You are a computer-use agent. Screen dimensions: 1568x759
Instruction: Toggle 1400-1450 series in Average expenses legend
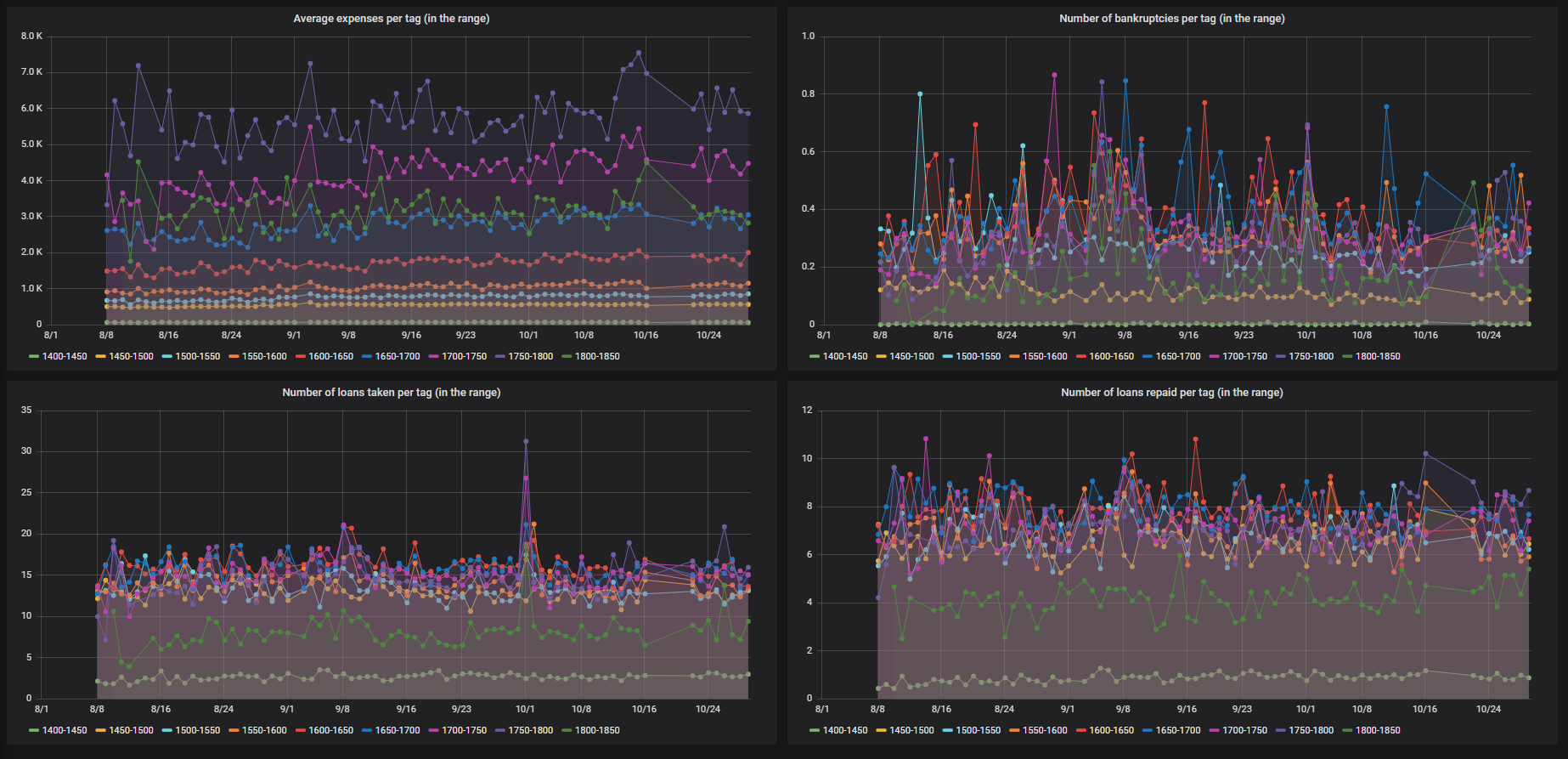click(58, 356)
